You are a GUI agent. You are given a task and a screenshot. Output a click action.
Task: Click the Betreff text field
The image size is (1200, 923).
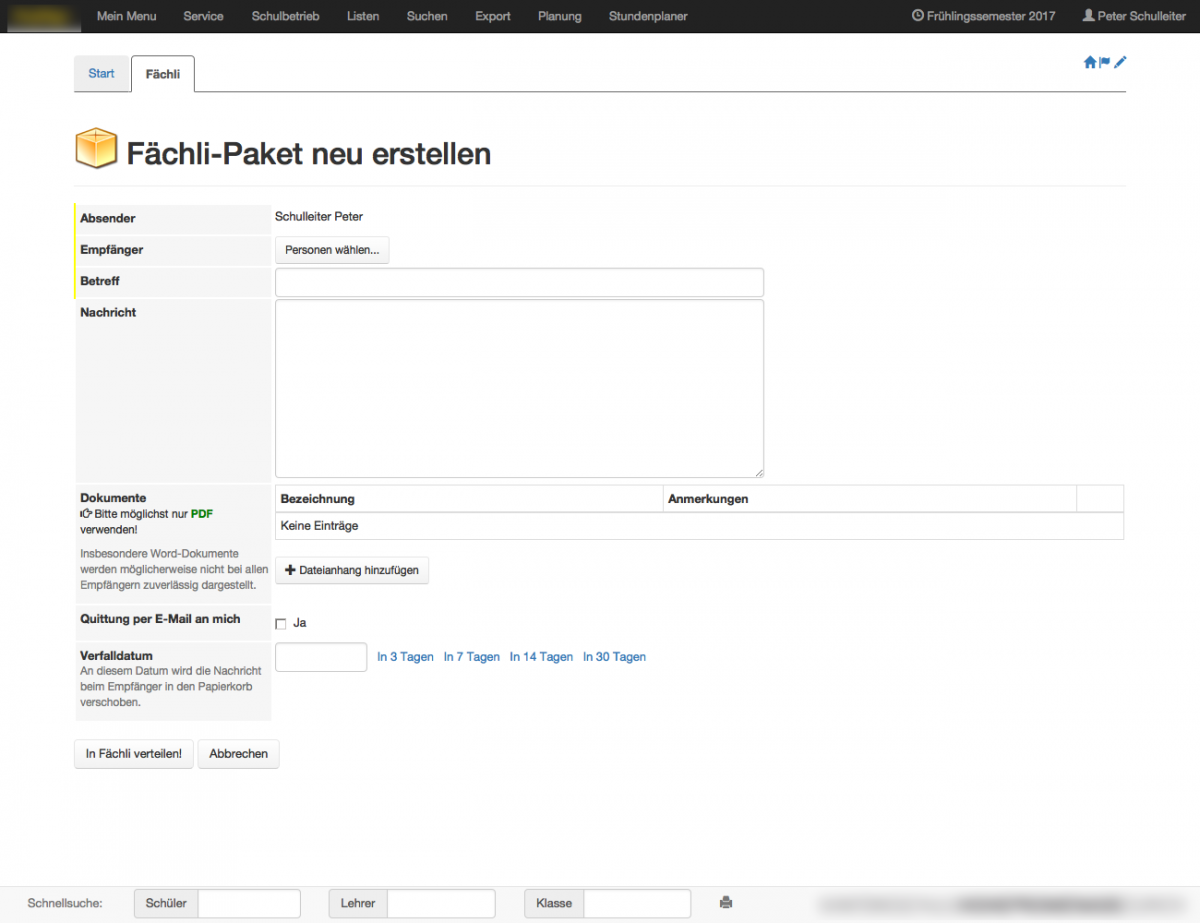click(x=519, y=282)
